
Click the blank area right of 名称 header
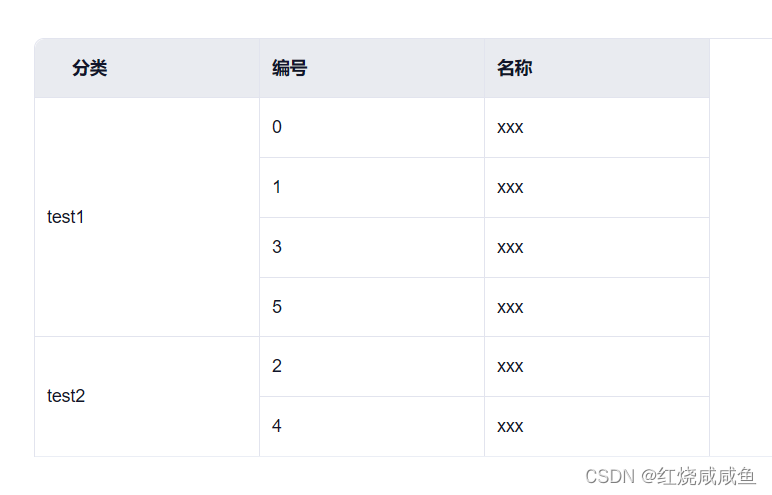(740, 69)
